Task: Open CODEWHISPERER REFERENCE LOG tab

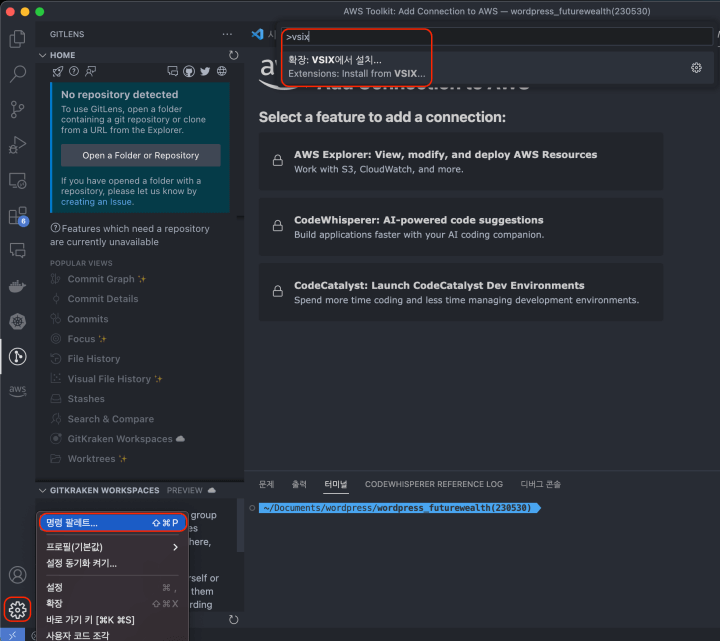Action: click(434, 484)
